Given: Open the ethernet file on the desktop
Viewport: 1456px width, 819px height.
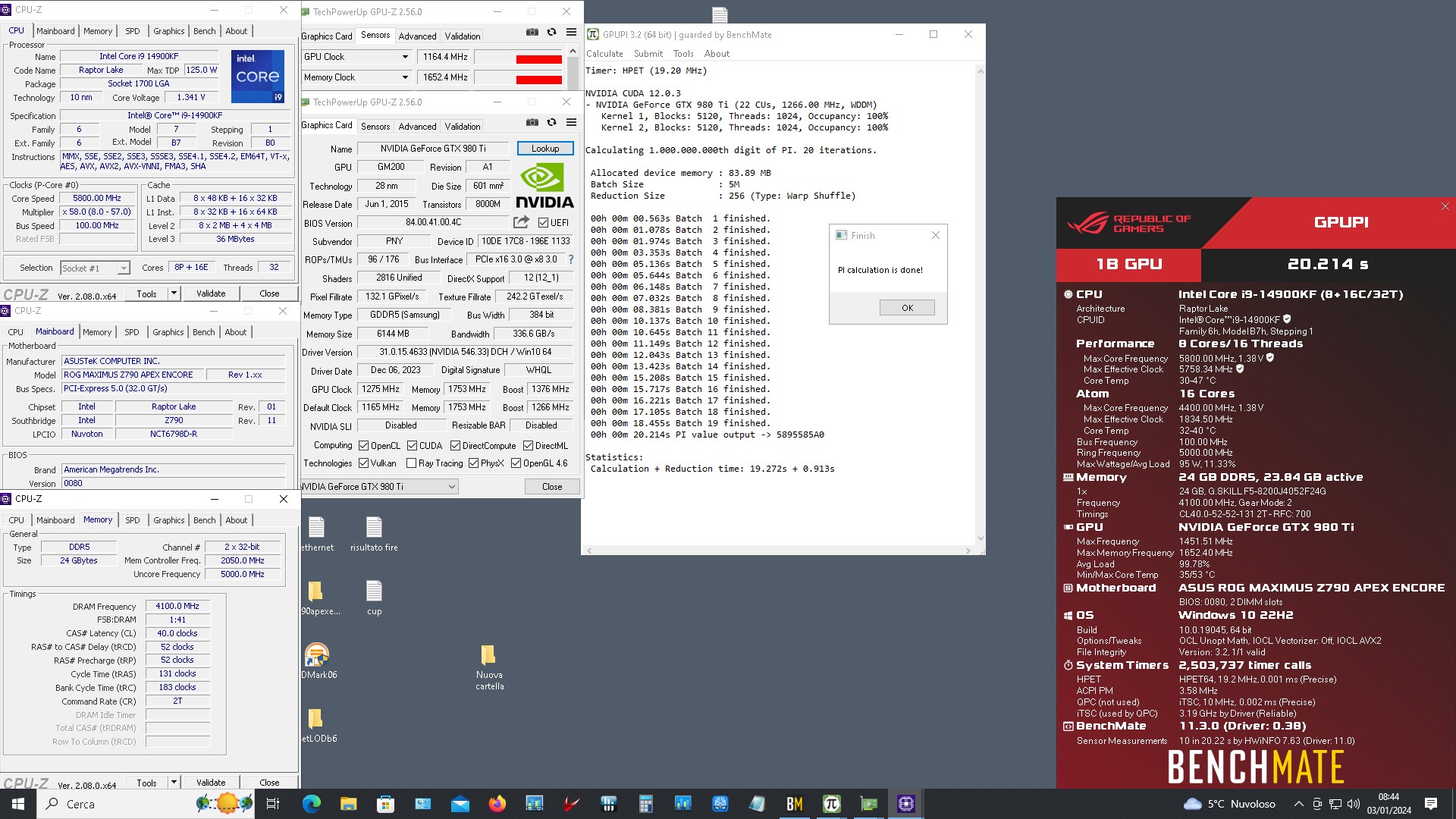Looking at the screenshot, I should pos(317,533).
